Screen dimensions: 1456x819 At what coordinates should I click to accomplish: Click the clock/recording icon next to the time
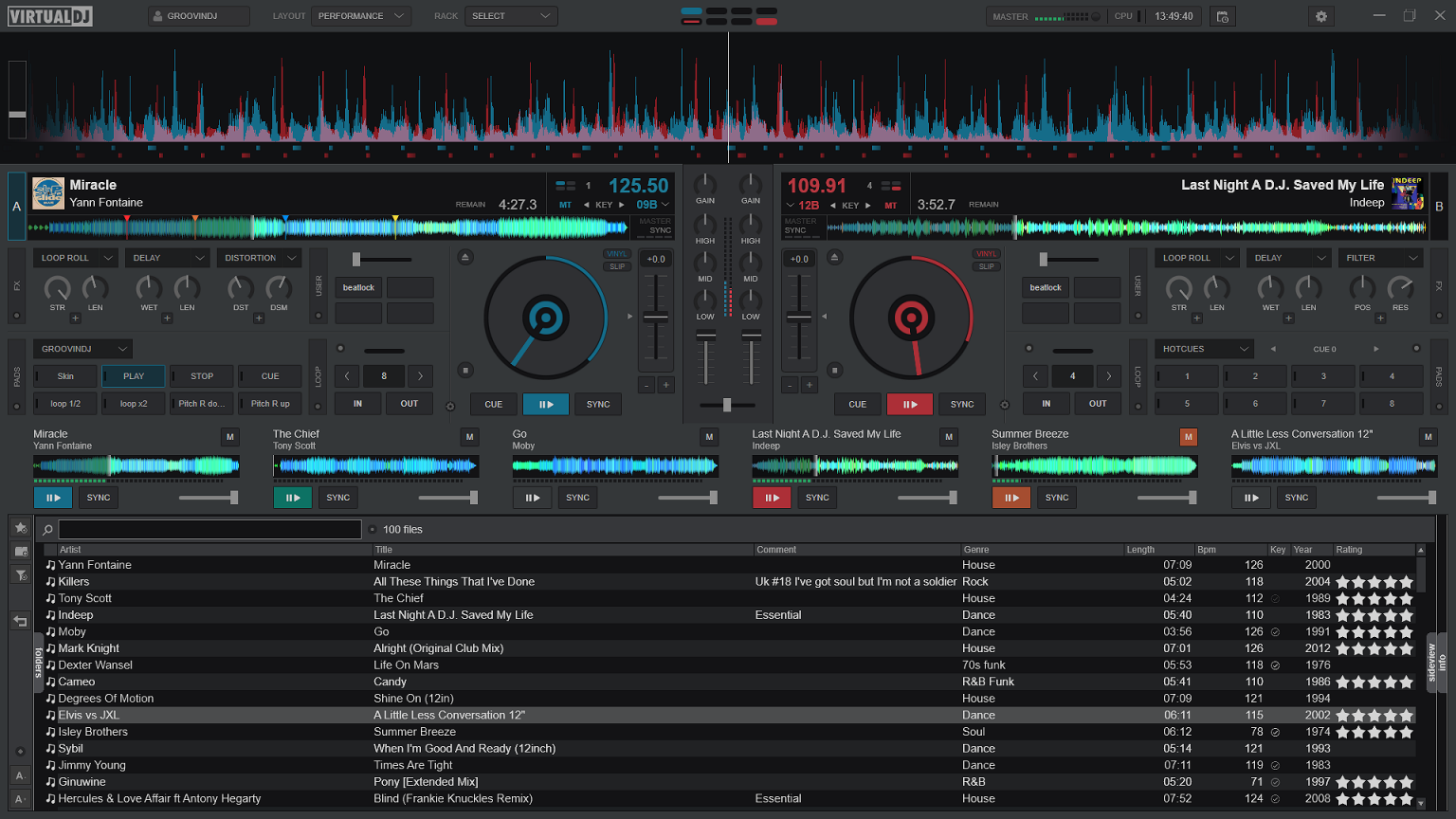(x=1223, y=16)
